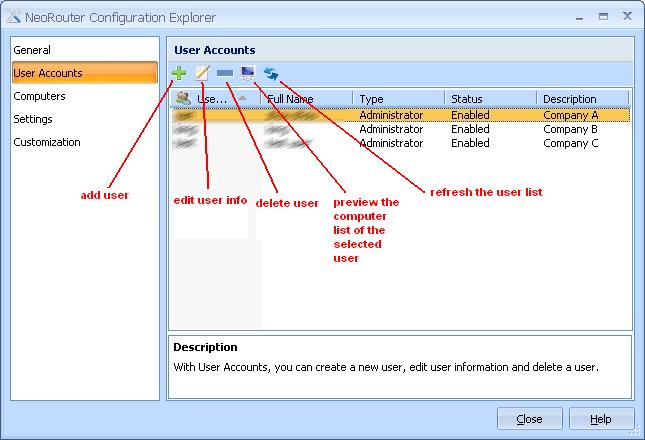Viewport: 645px width, 440px height.
Task: Click the NeoRouter title bar app icon
Action: coord(14,17)
